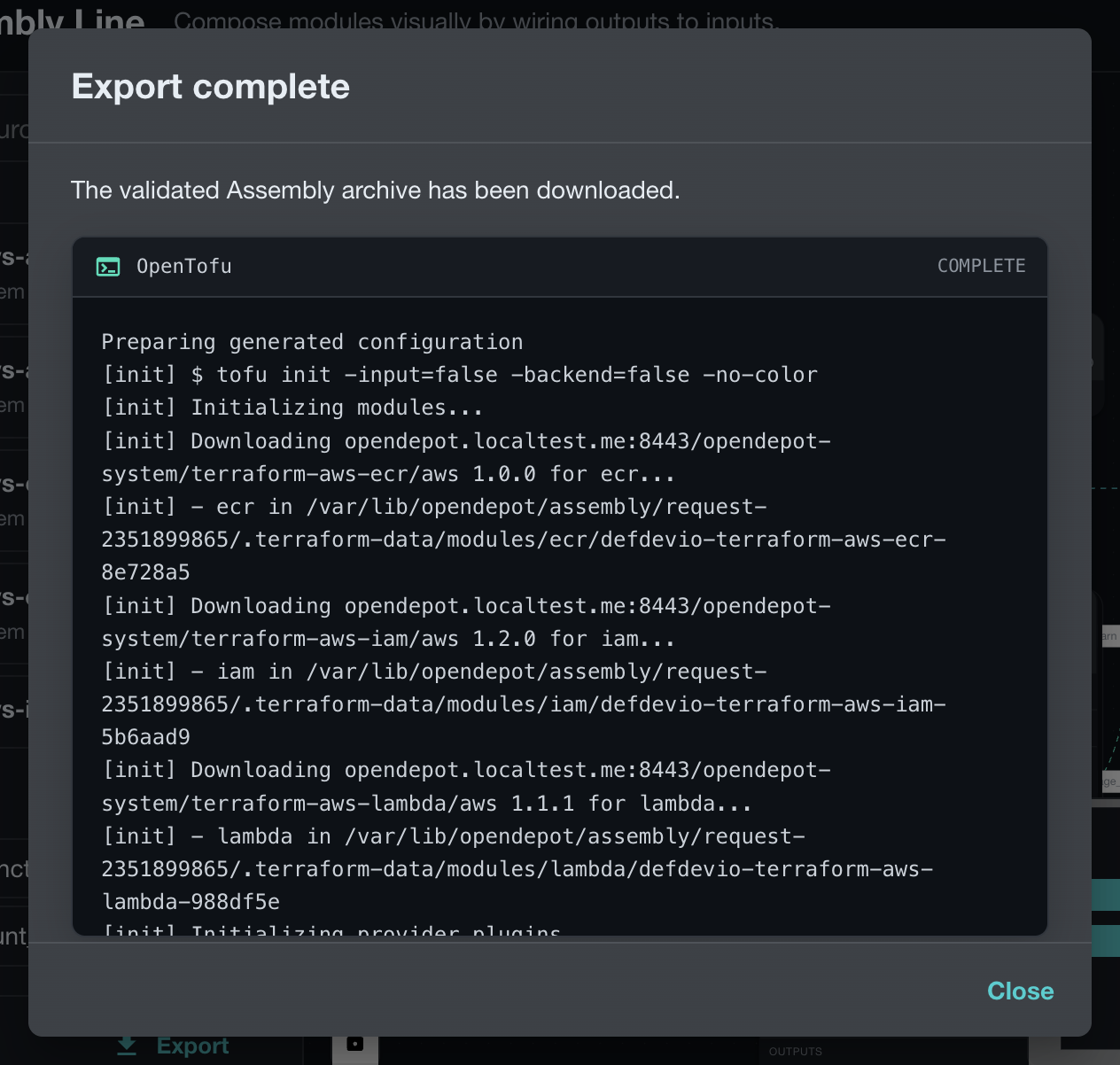Screen dimensions: 1120x1065
Task: Click the OpenTofu log header label
Action: pyautogui.click(x=183, y=267)
